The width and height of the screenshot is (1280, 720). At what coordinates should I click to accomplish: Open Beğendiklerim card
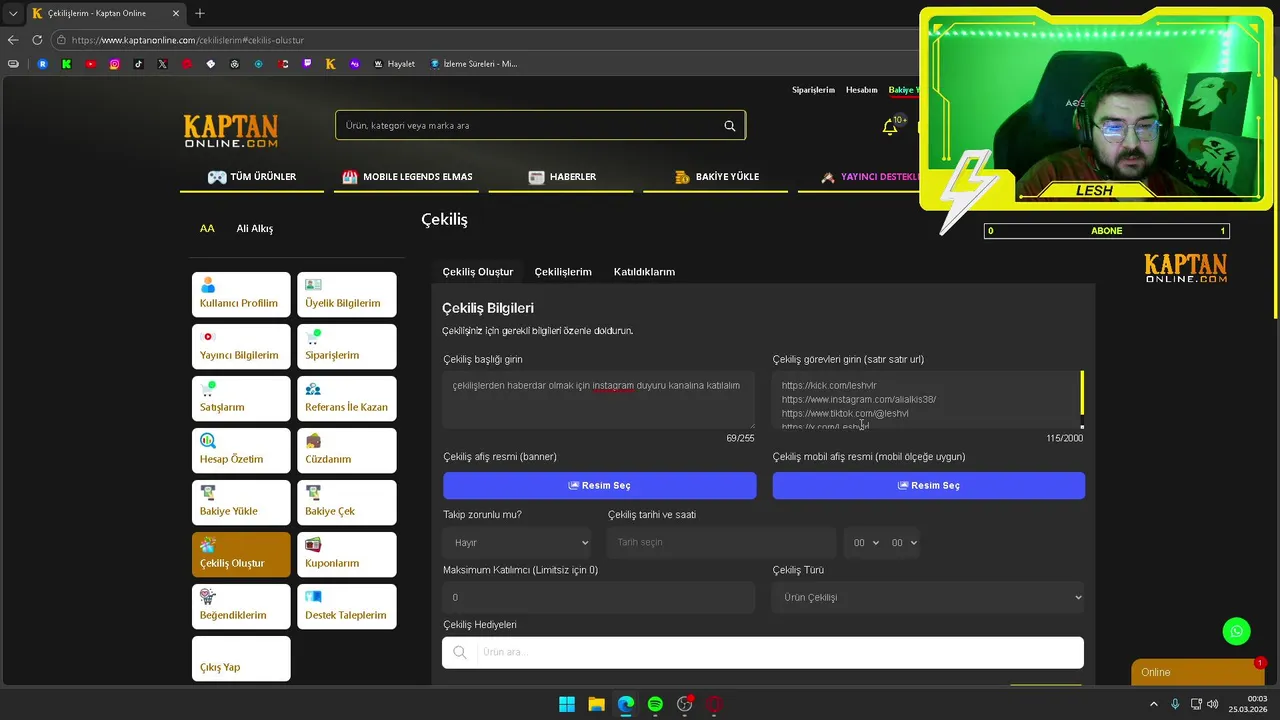241,606
